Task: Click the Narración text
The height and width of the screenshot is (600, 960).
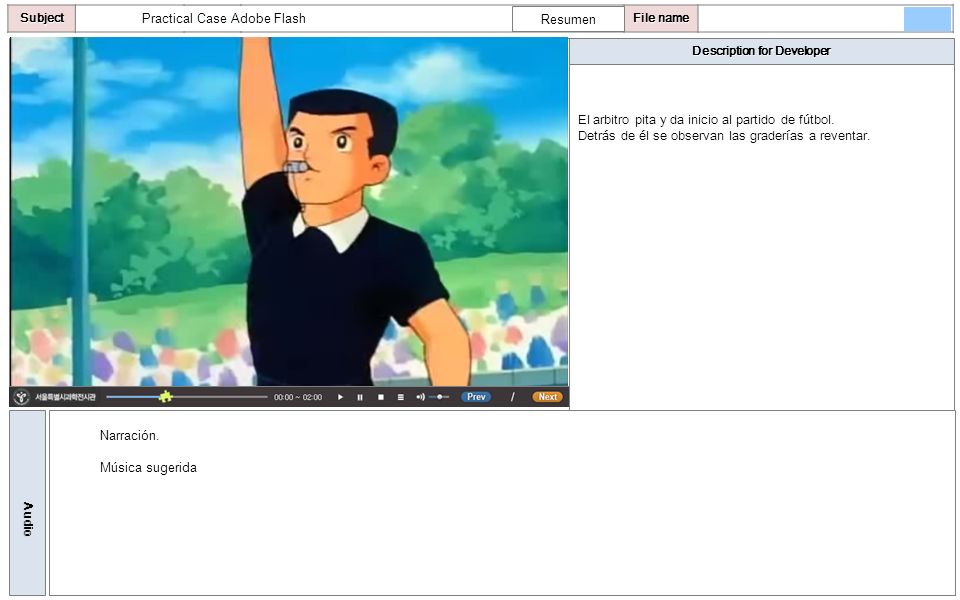Action: tap(129, 435)
